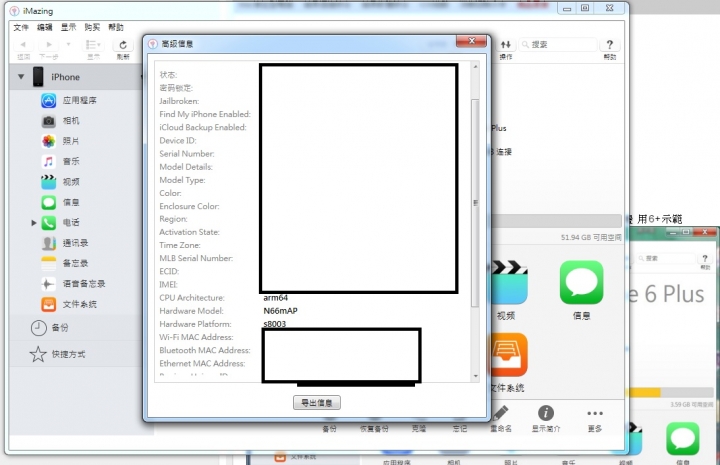This screenshot has height=465, width=720.
Task: Click the Serial Number label
Action: coord(186,154)
